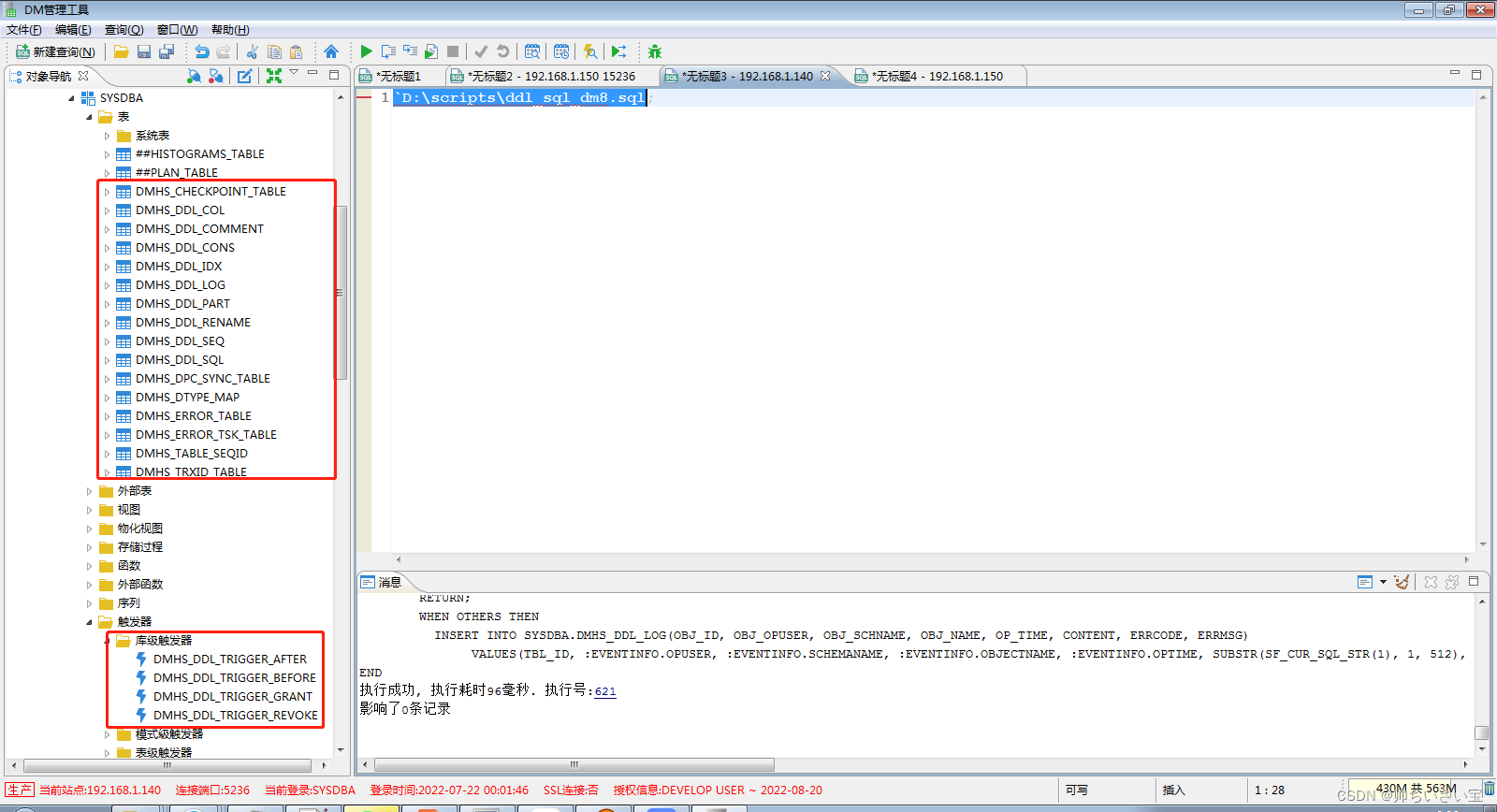Run SQL with the green play icon
This screenshot has height=812, width=1497.
366,51
